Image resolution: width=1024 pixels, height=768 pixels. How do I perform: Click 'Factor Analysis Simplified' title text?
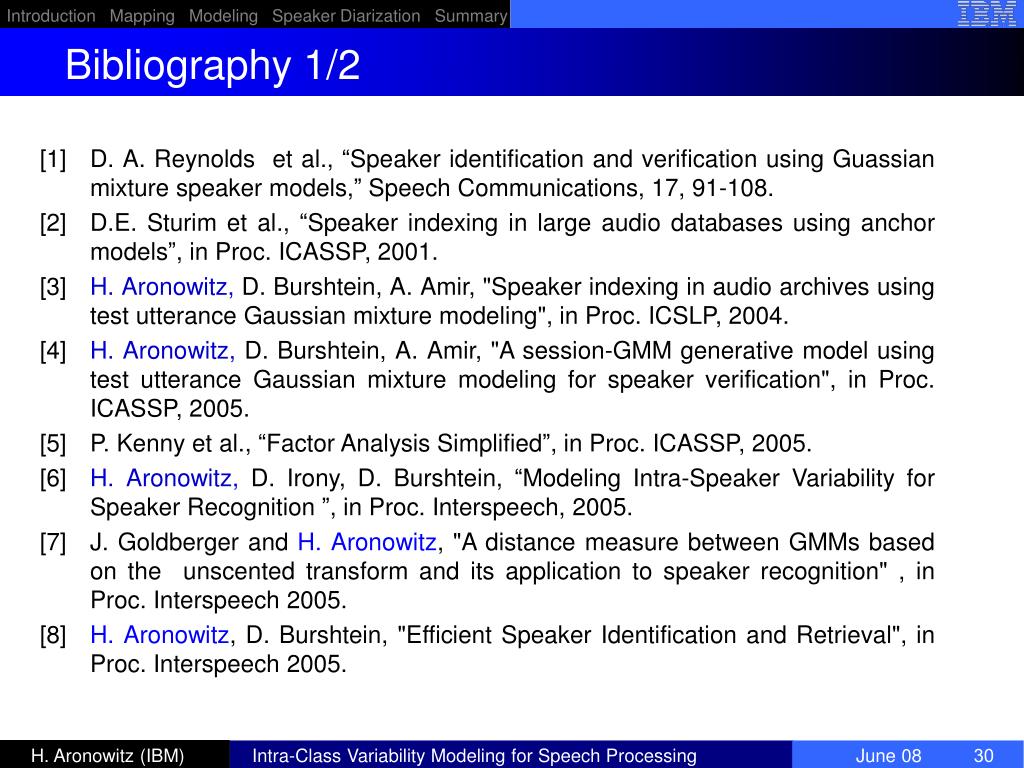pos(405,443)
